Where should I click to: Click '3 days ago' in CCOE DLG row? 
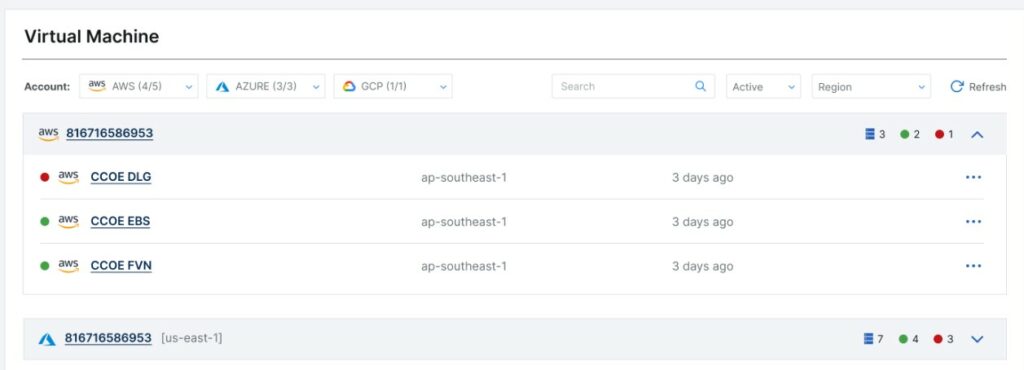[x=703, y=177]
